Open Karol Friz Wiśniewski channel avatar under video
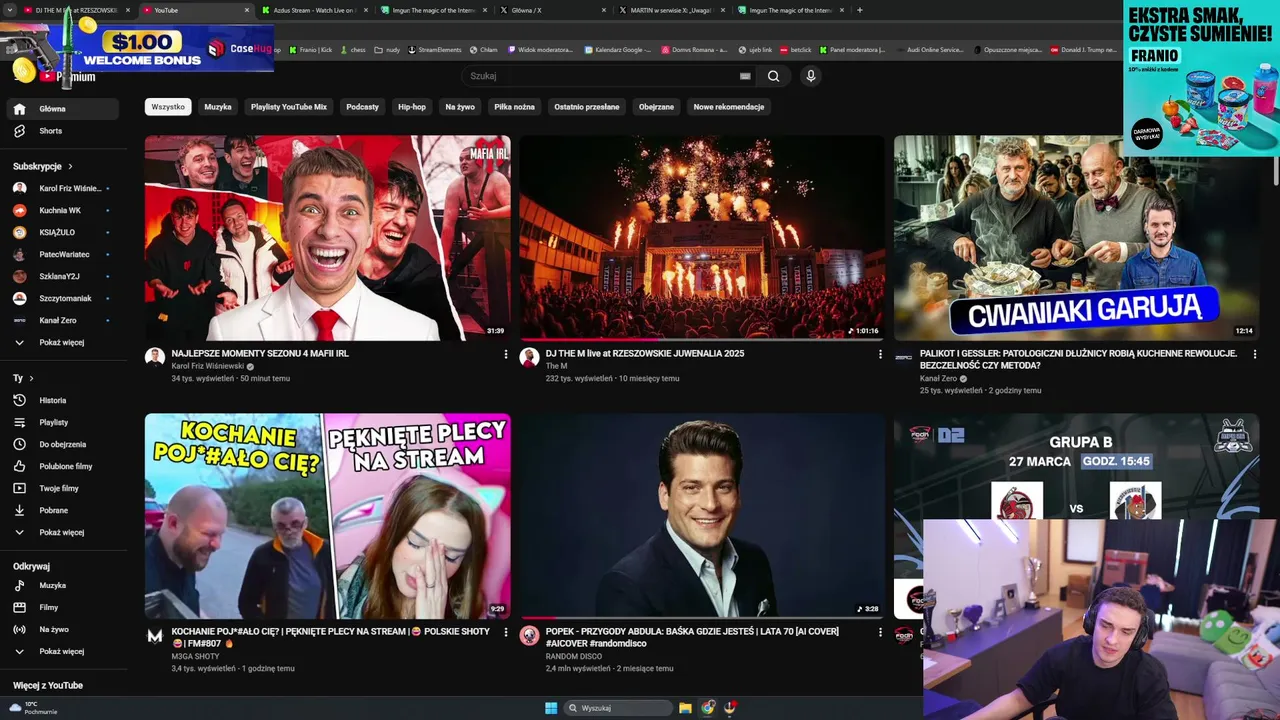 tap(154, 357)
